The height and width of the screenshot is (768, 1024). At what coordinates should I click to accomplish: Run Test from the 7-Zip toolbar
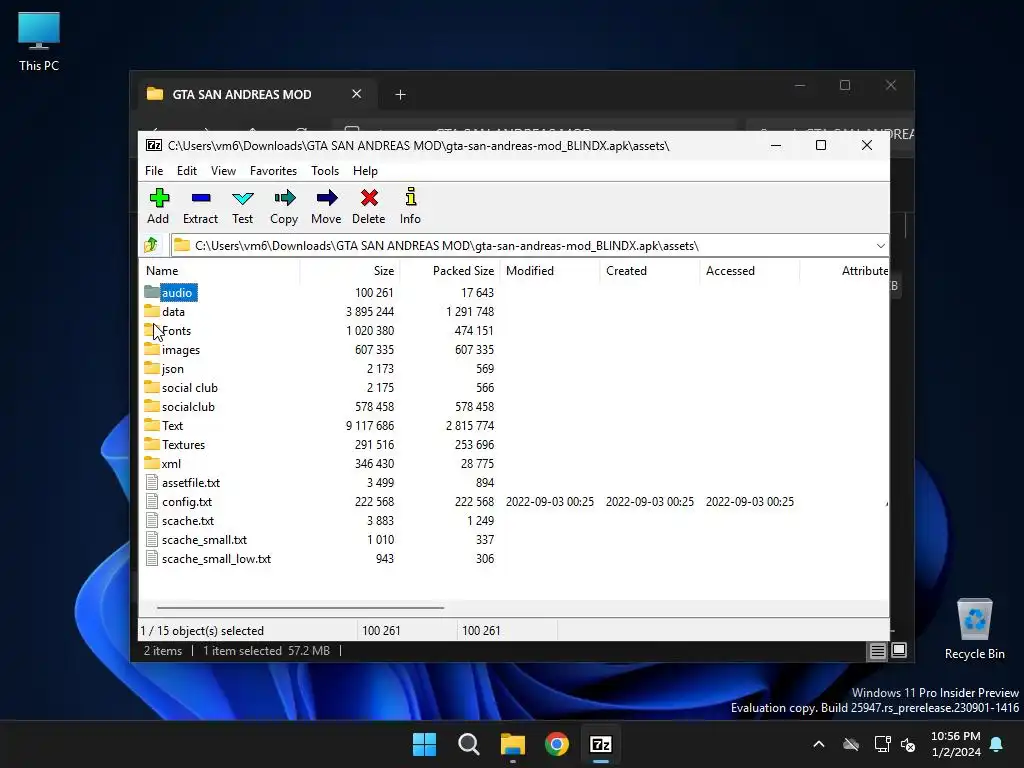242,198
